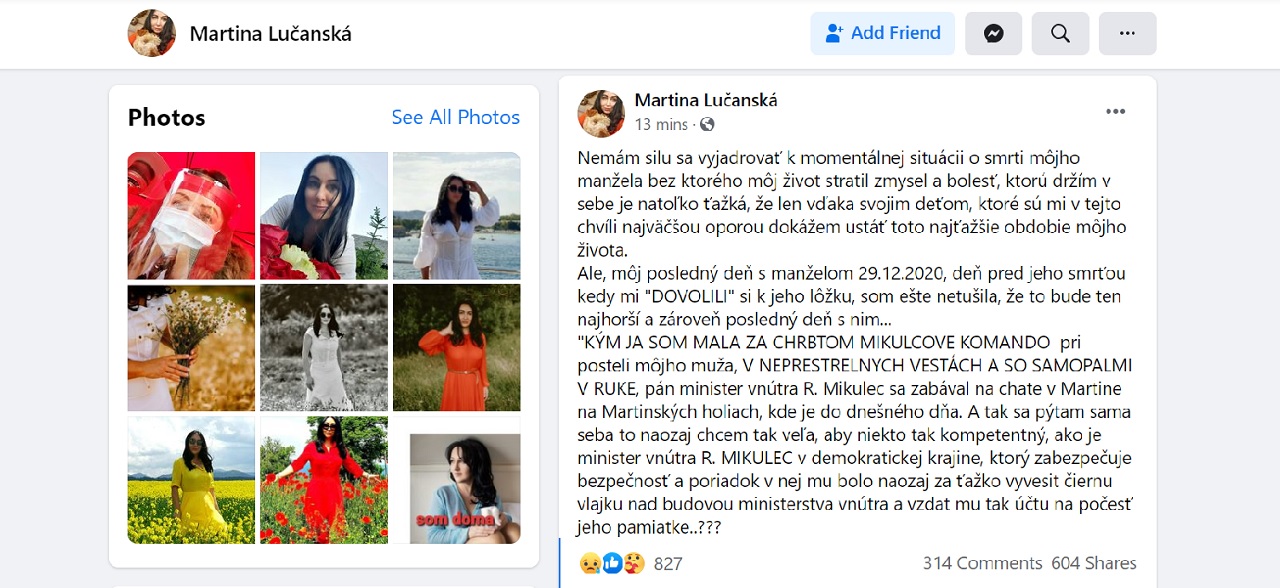
Task: Open the profile three-dots options menu
Action: [1127, 33]
